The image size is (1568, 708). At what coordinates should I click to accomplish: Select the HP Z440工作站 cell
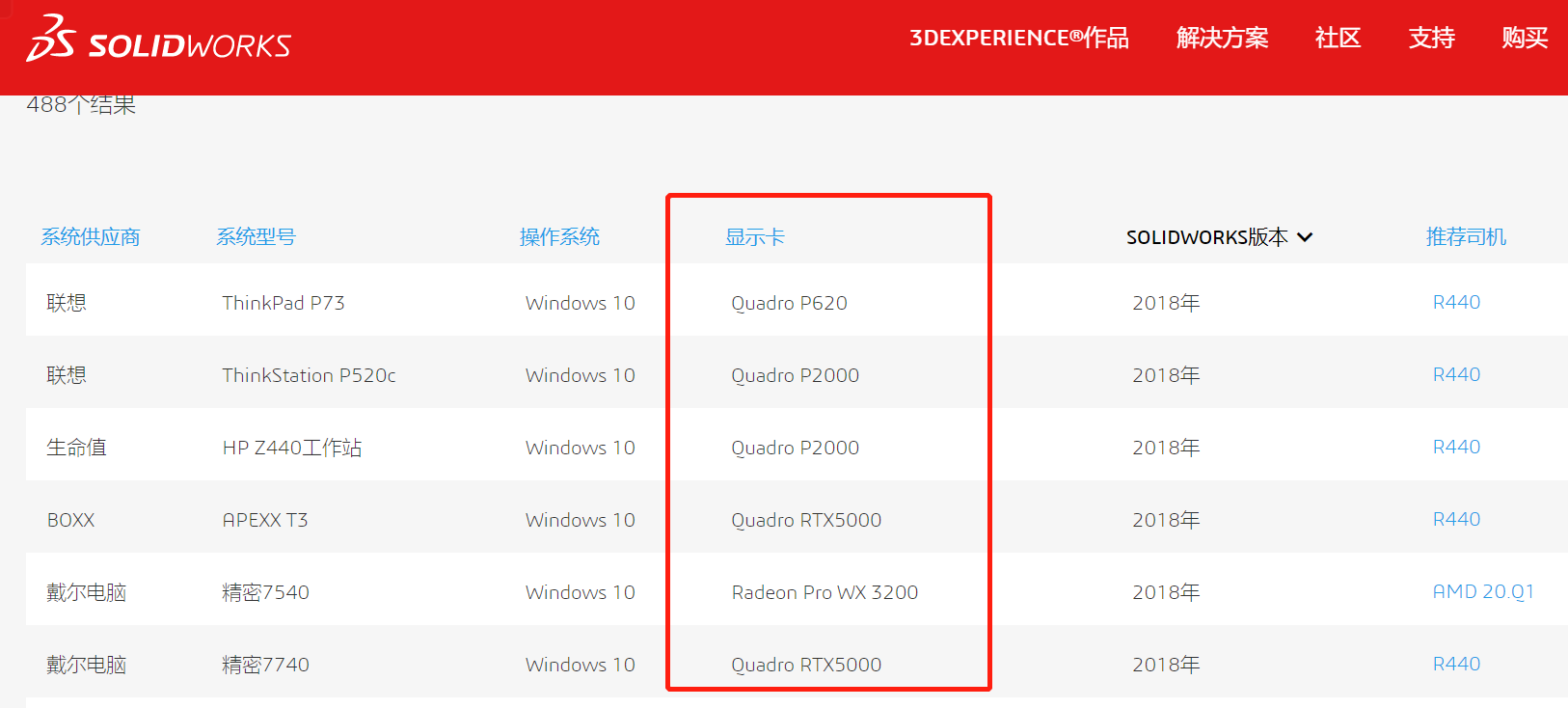tap(292, 448)
